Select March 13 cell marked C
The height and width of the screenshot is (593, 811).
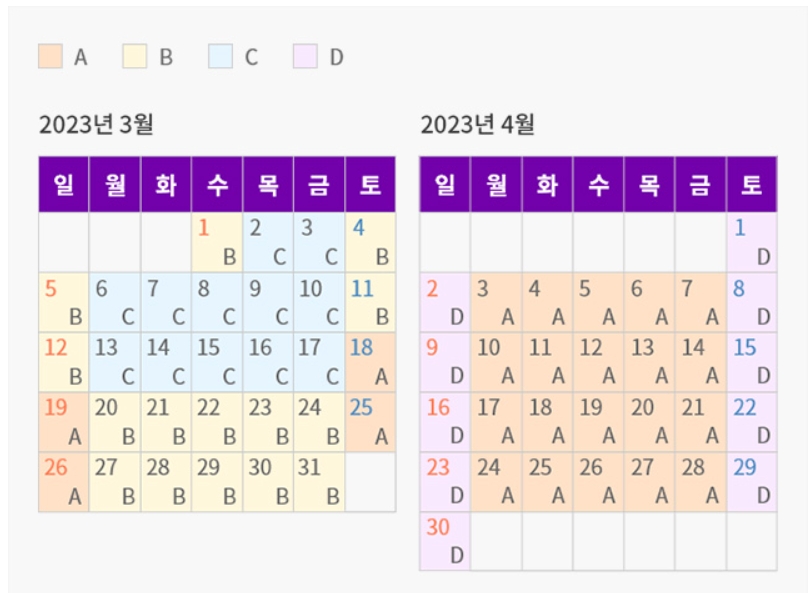(x=115, y=362)
